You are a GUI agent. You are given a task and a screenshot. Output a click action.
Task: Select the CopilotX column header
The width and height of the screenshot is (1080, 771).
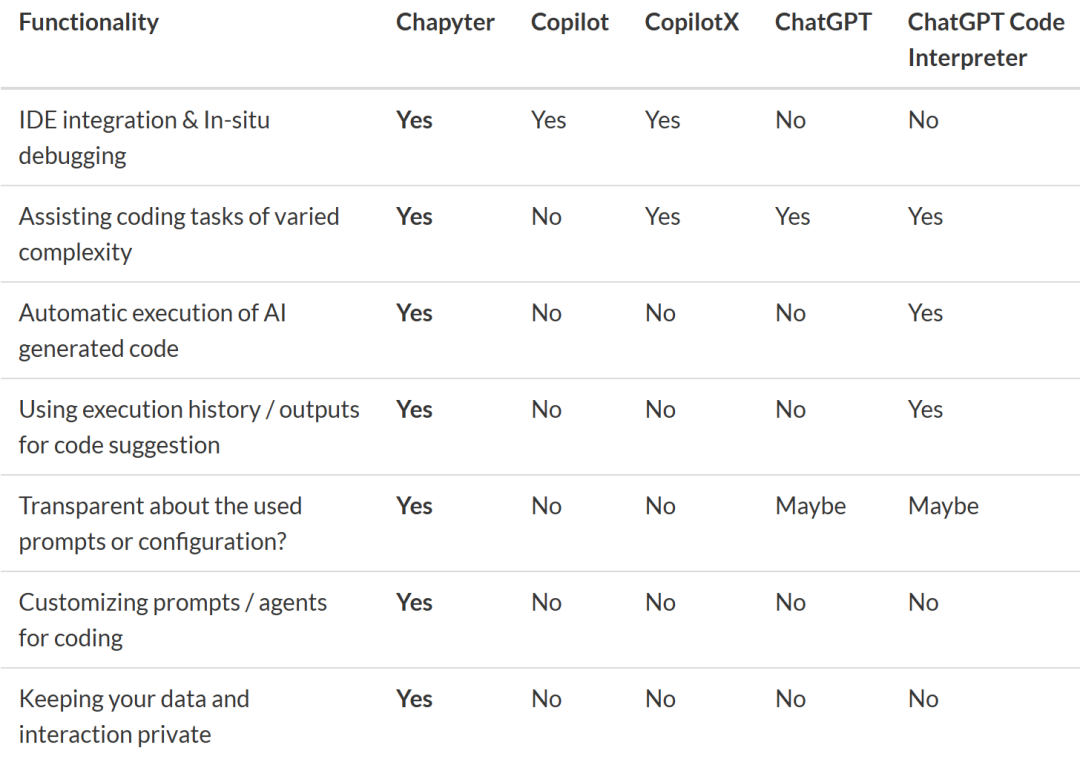pyautogui.click(x=692, y=22)
